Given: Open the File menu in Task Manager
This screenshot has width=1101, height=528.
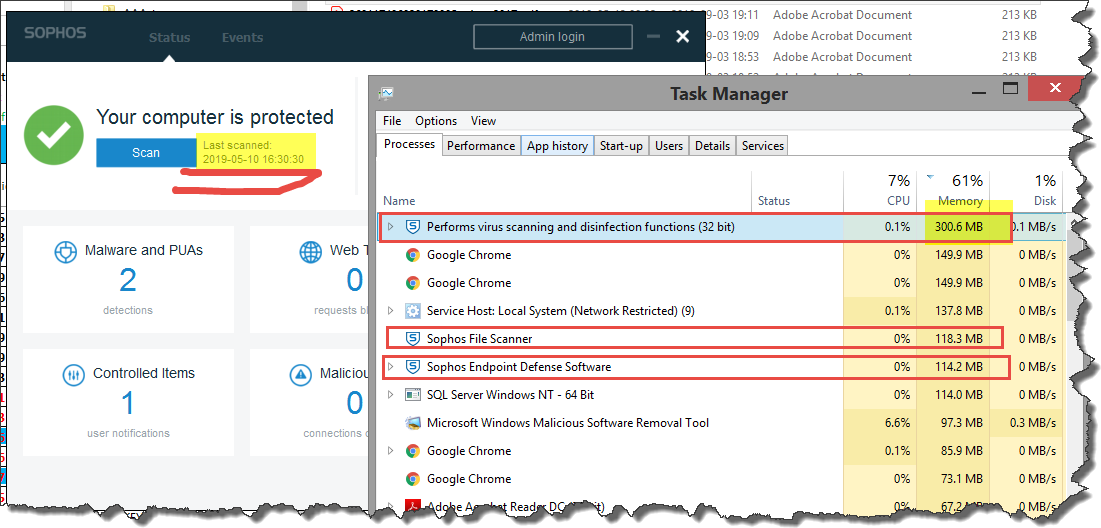Looking at the screenshot, I should coord(392,121).
